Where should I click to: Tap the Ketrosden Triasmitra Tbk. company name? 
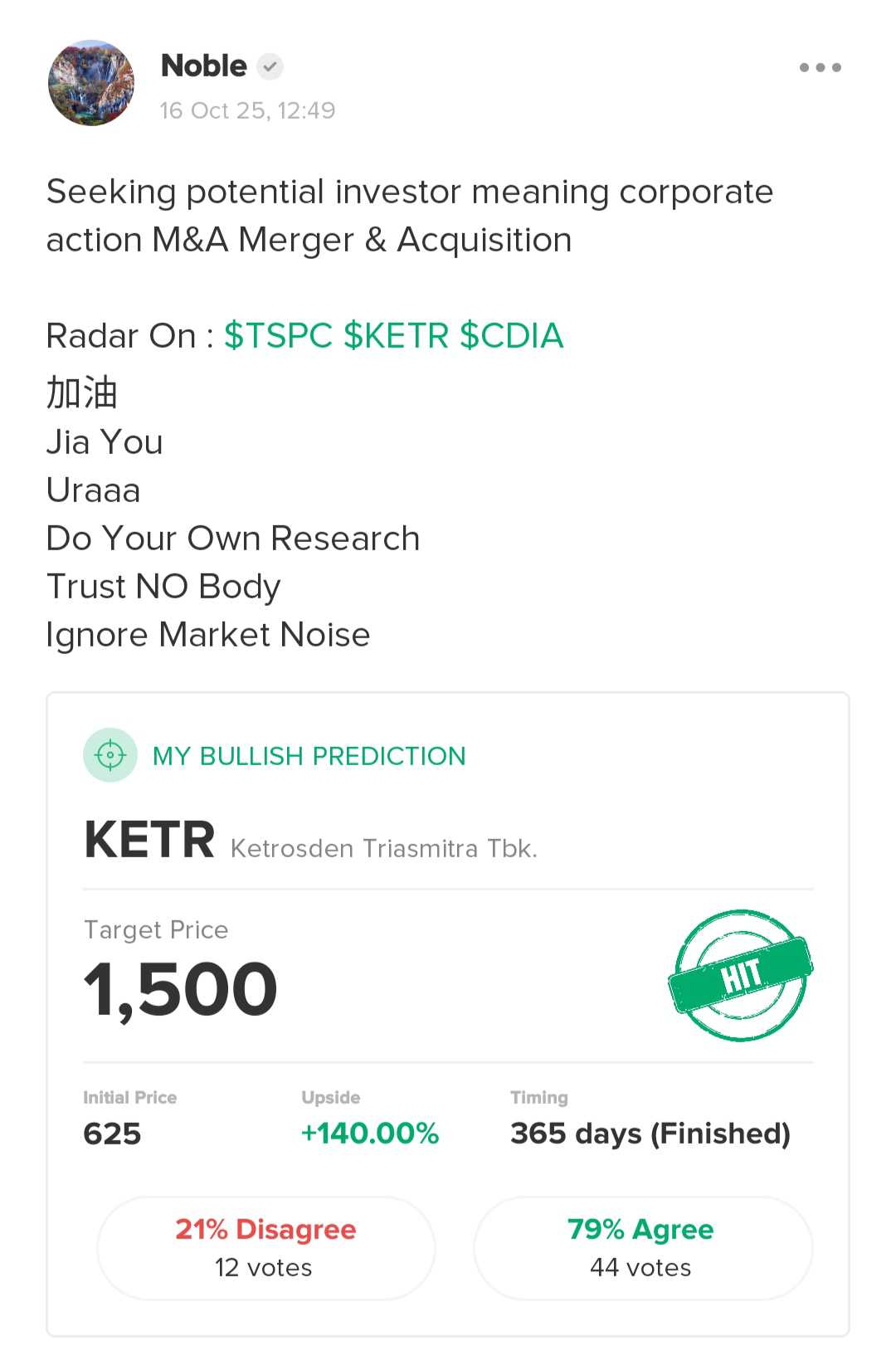coord(383,849)
